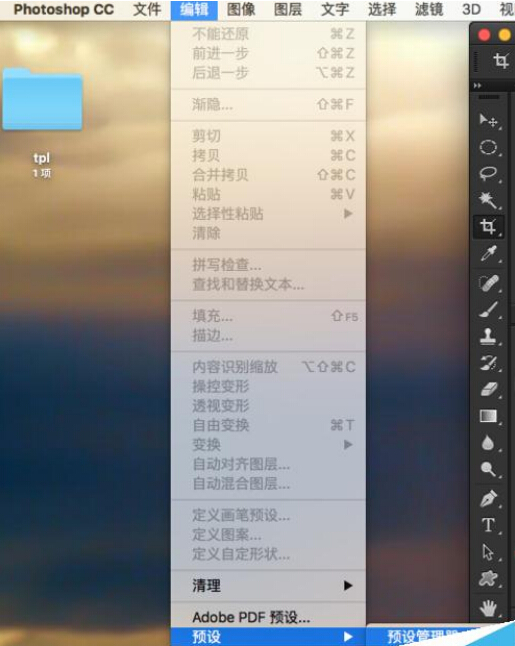Select the Clone Stamp tool
This screenshot has width=515, height=646.
coord(488,336)
